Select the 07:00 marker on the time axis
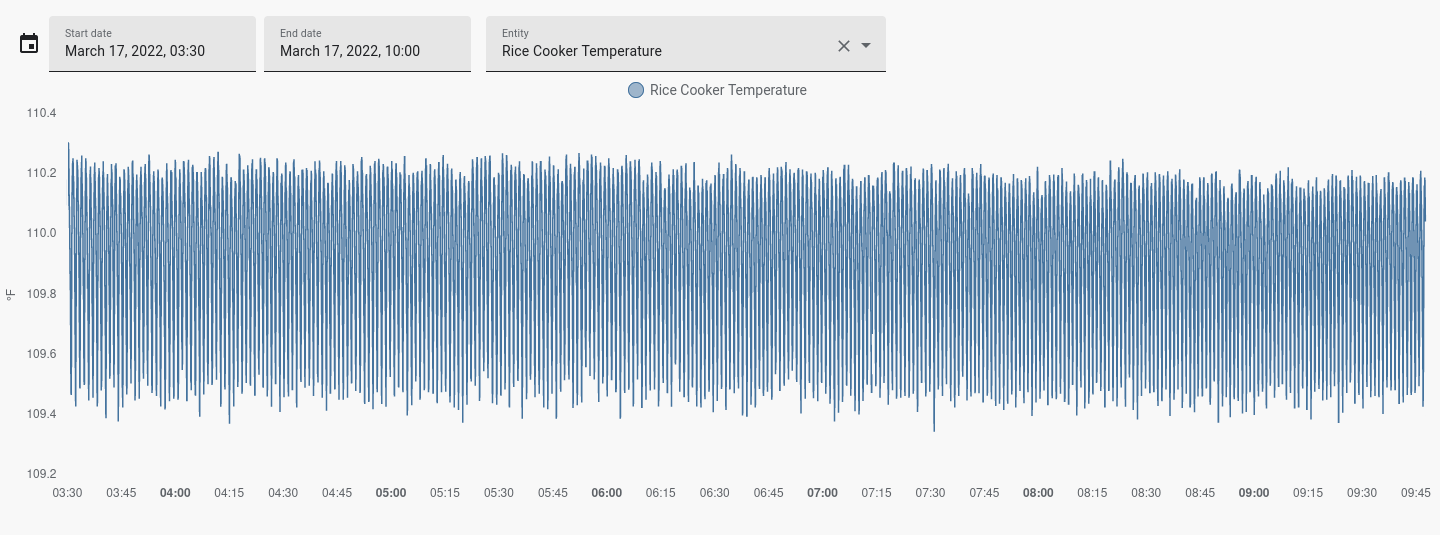Image resolution: width=1440 pixels, height=535 pixels. [x=822, y=493]
